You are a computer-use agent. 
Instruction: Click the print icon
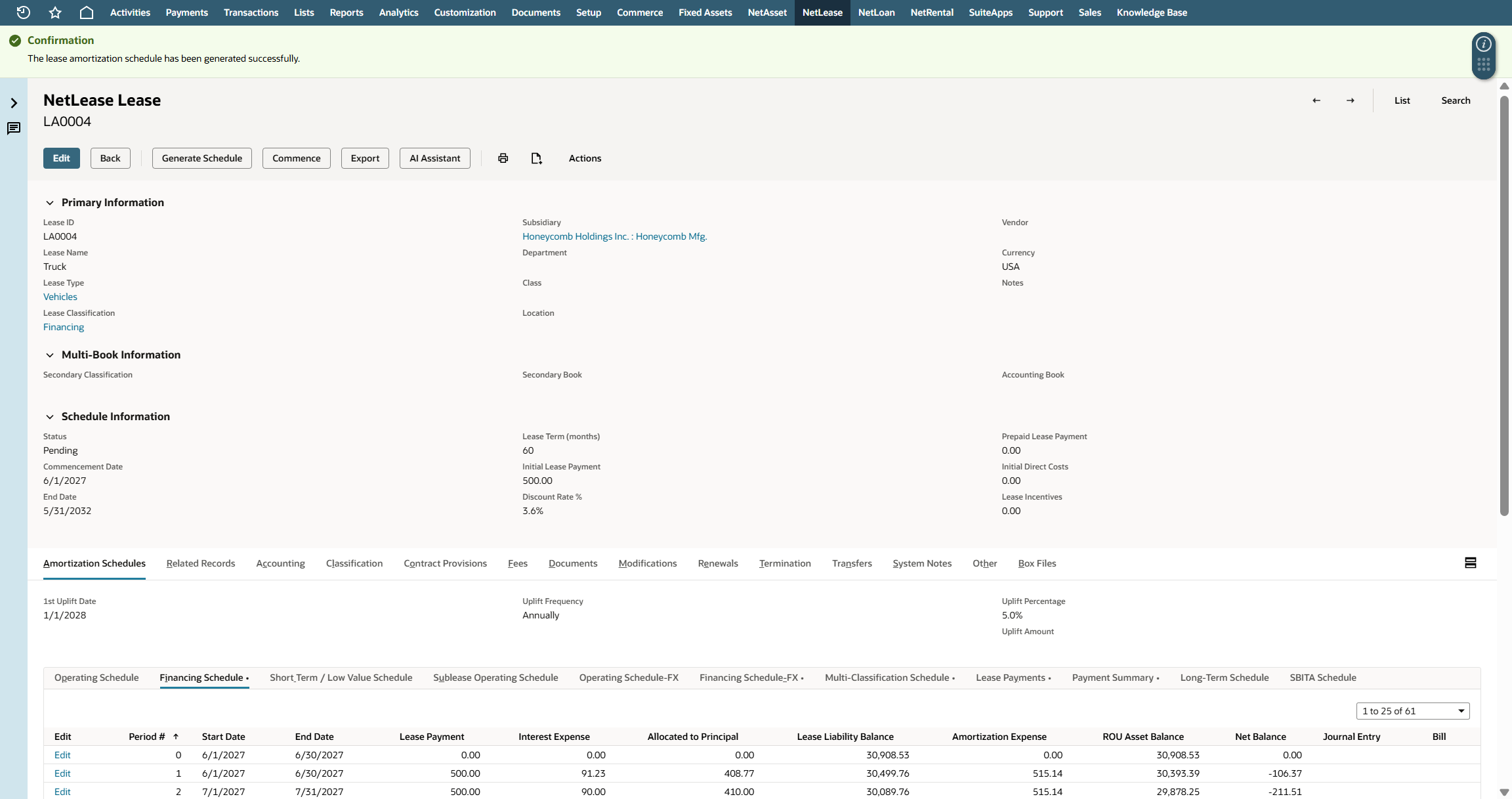click(x=503, y=158)
